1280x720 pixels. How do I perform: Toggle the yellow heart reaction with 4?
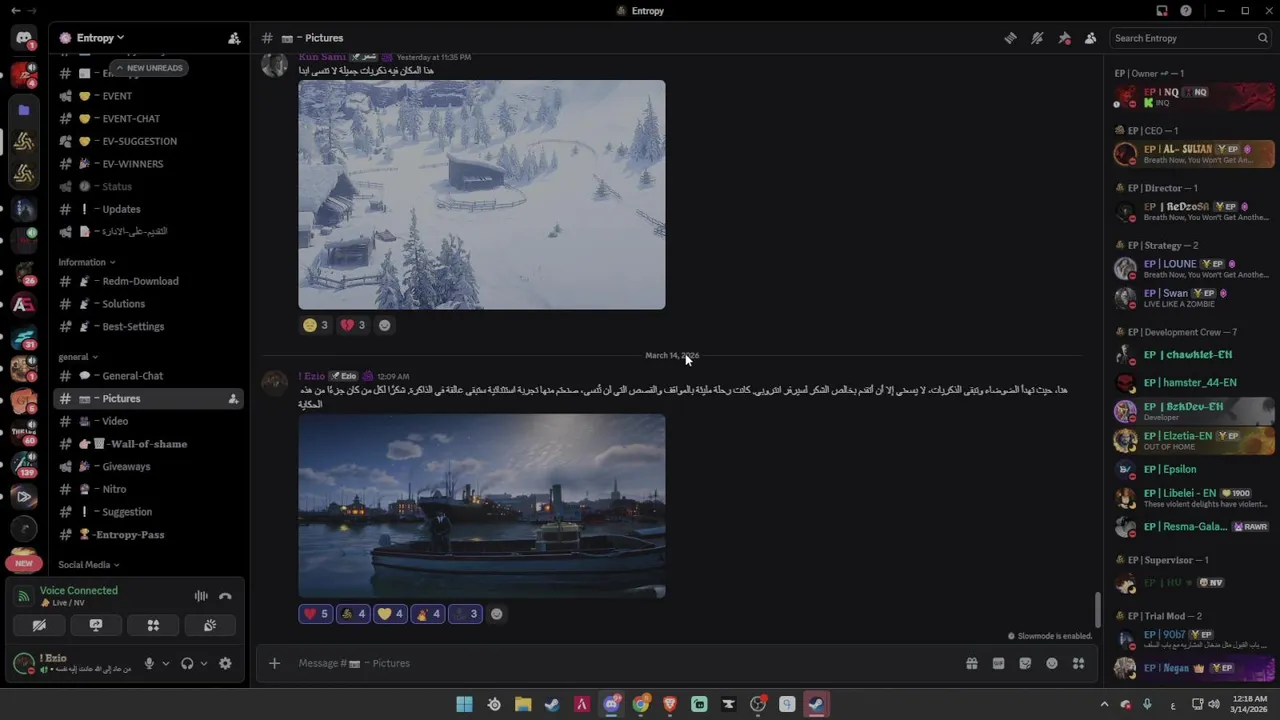[390, 614]
